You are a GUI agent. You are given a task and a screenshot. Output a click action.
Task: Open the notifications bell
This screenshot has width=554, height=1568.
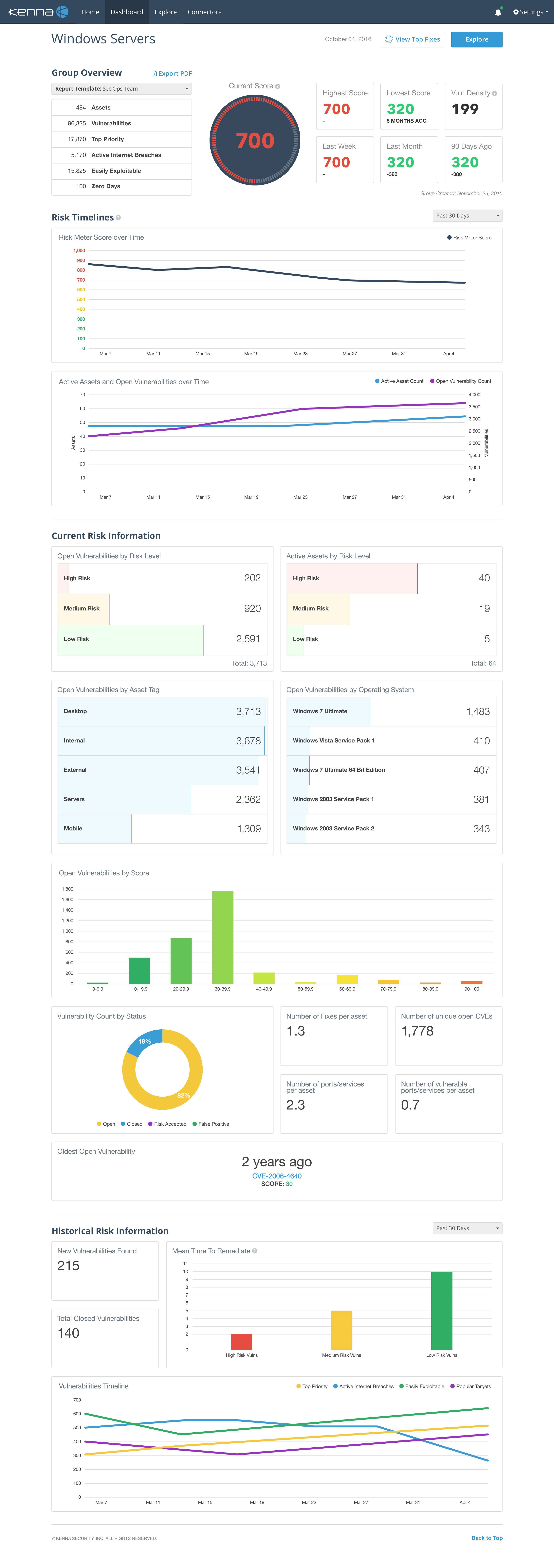(498, 12)
